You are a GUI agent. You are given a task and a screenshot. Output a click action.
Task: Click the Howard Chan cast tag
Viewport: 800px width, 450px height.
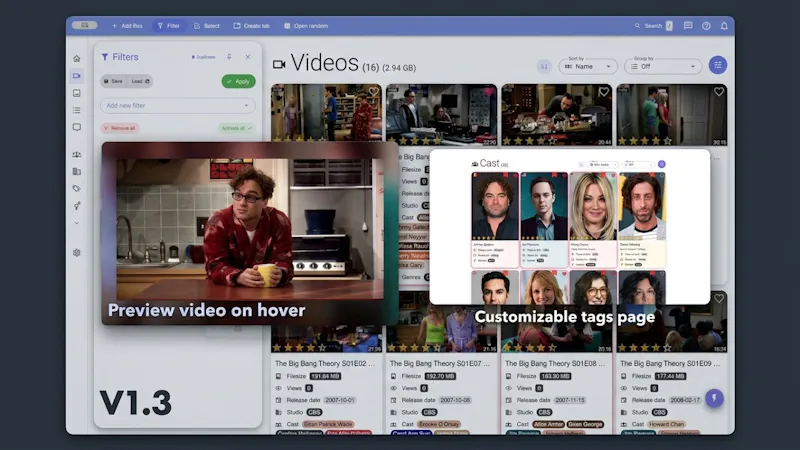[x=666, y=424]
